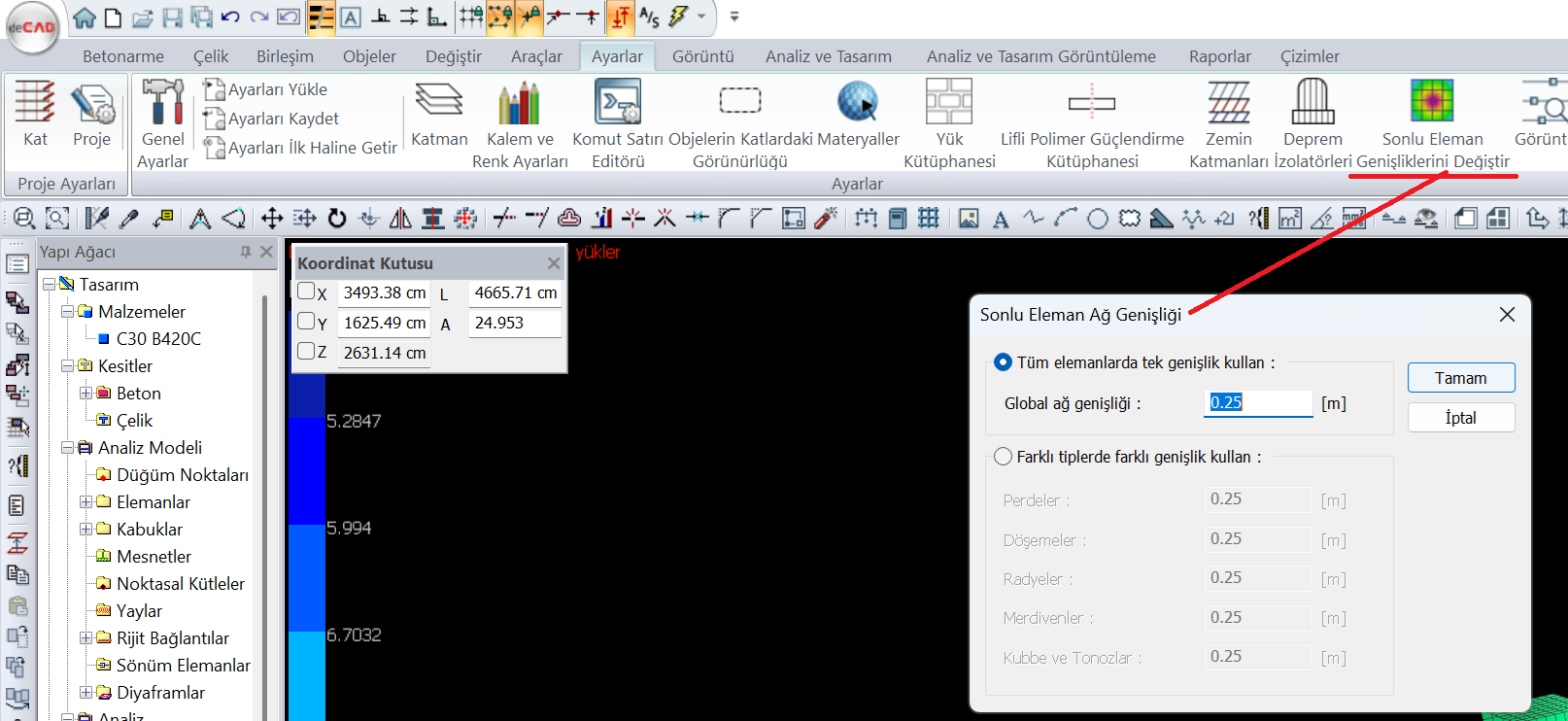Switch to the Betonarme ribbon tab
Screen dimensions: 1568x721
tap(123, 56)
